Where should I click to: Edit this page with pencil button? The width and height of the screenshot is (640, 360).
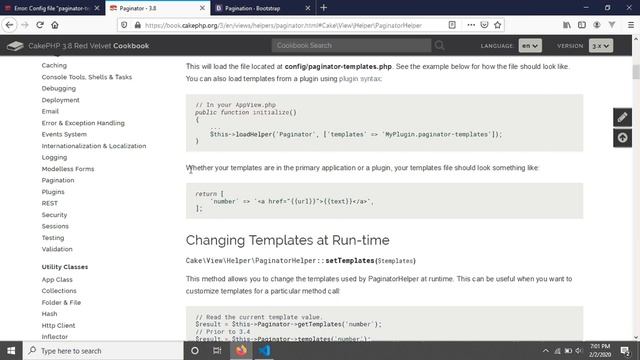click(x=622, y=118)
